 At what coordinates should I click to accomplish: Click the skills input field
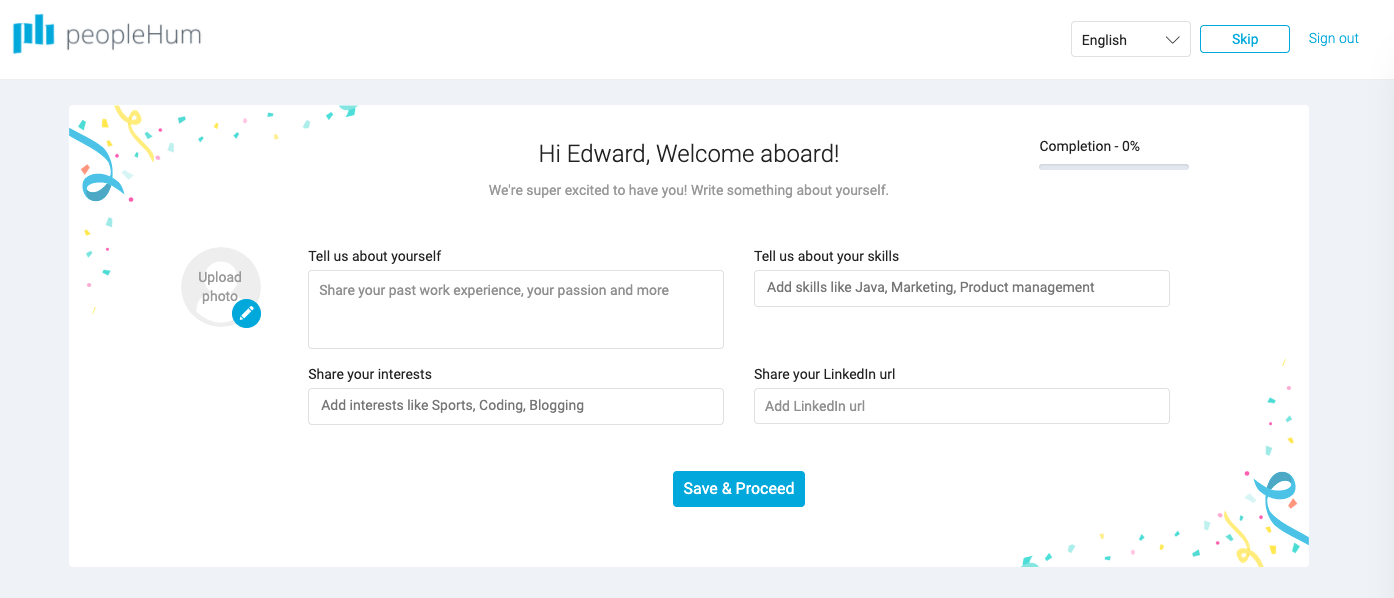point(961,288)
